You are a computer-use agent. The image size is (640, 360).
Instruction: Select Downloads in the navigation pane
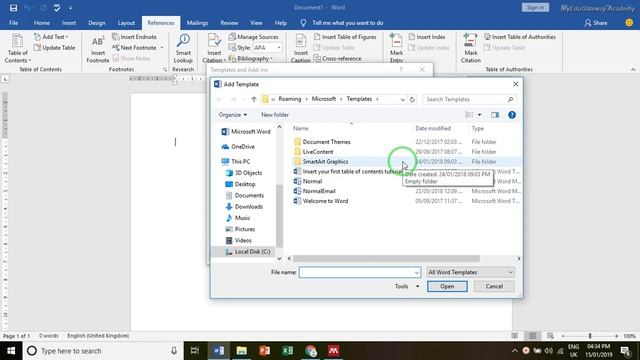[x=249, y=207]
